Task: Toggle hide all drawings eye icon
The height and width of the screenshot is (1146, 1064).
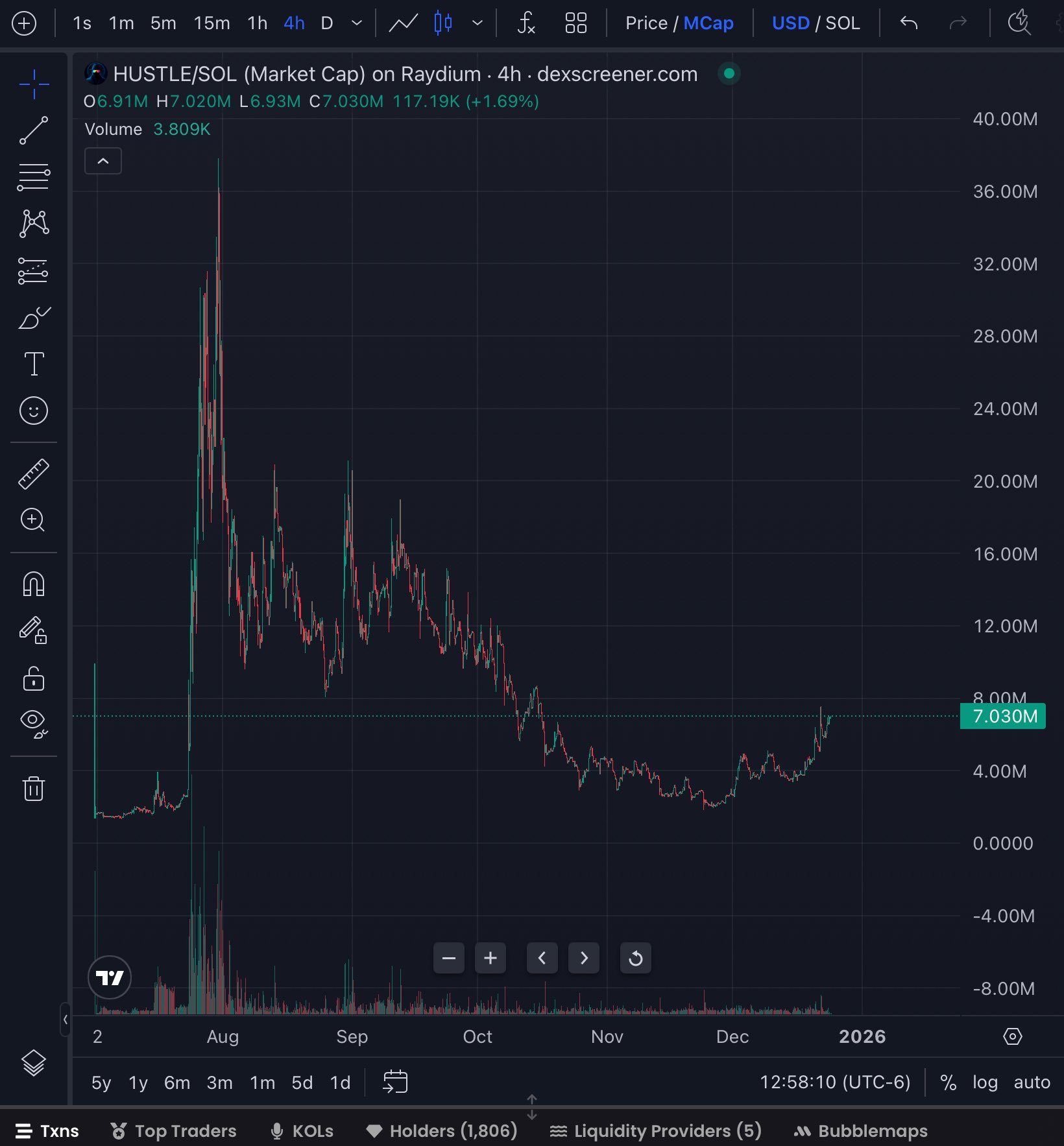Action: coord(34,724)
